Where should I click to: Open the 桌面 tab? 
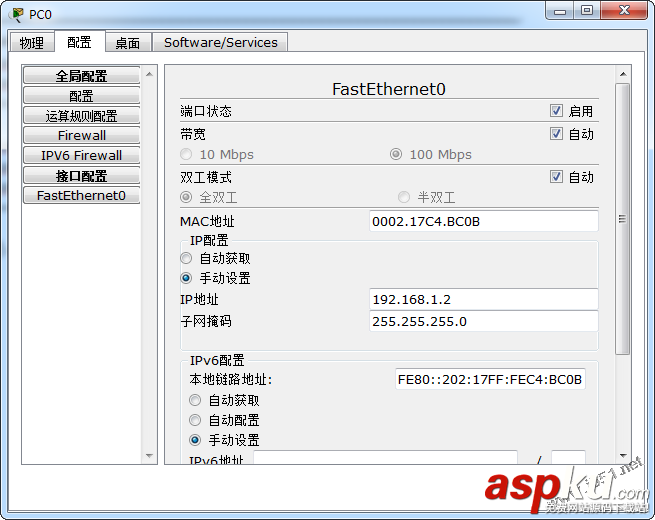127,42
